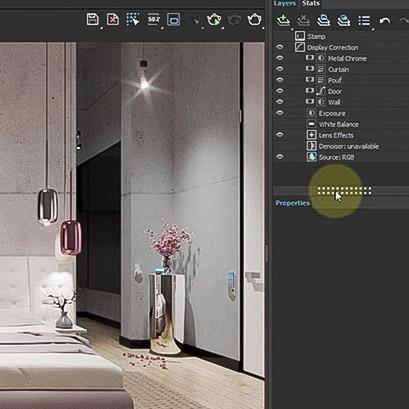Image resolution: width=409 pixels, height=409 pixels.
Task: Click the Exposure layer icon
Action: point(311,113)
